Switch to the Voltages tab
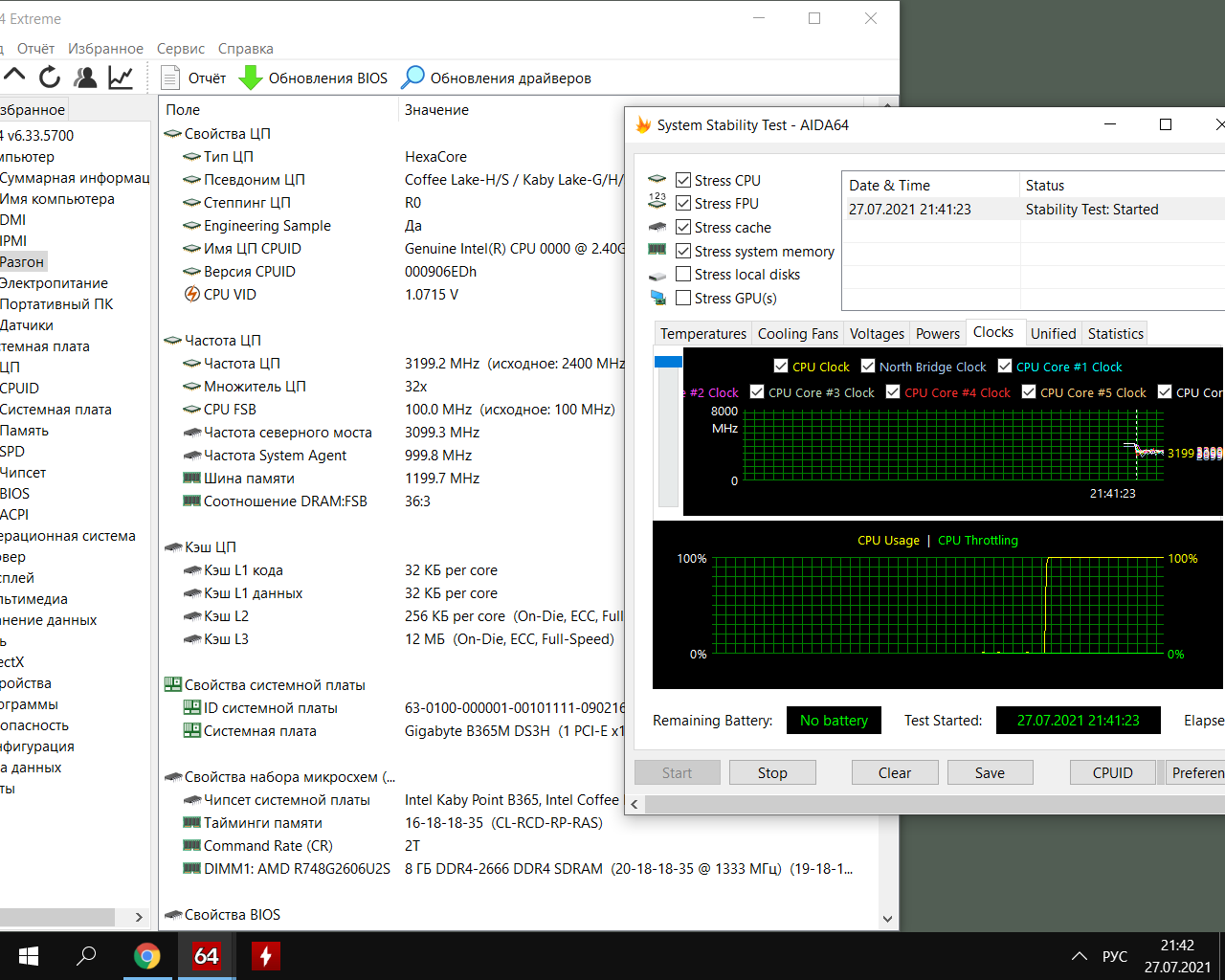This screenshot has width=1225, height=980. (x=877, y=333)
